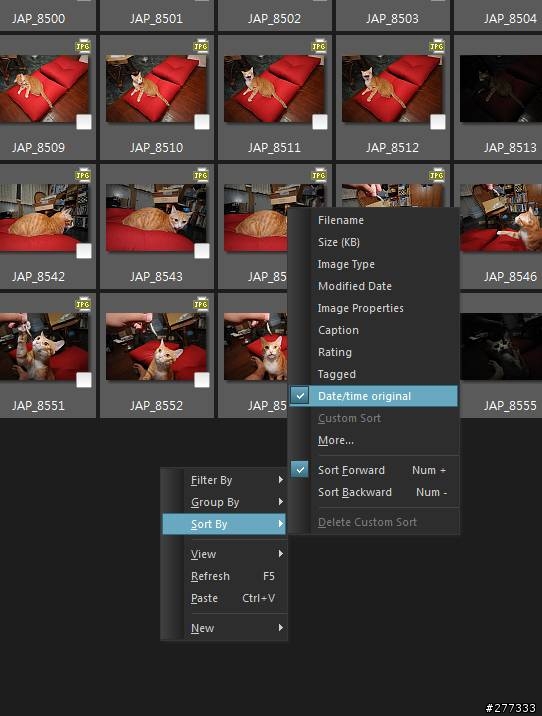
Task: Tick the tag checkbox on JAP_8510
Action: 202,122
